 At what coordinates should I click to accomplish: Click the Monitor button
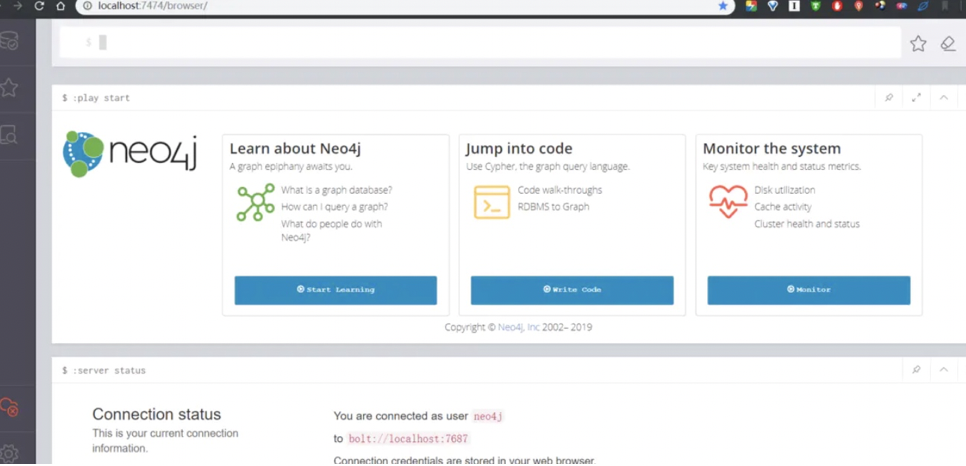(809, 290)
